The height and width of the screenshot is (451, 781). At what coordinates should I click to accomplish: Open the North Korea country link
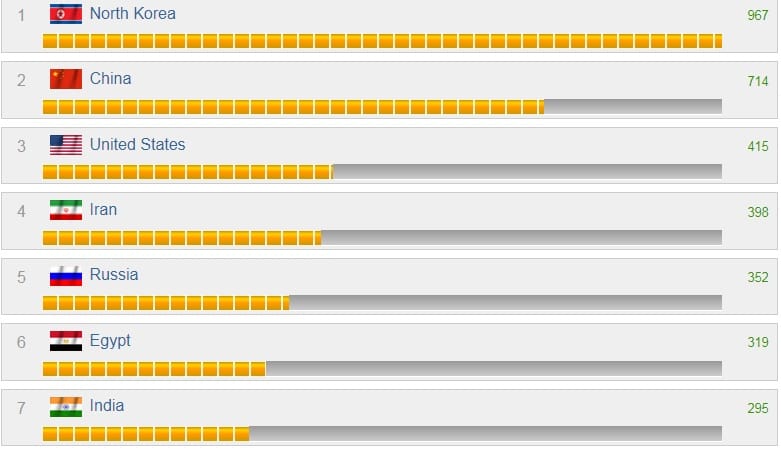tap(132, 14)
